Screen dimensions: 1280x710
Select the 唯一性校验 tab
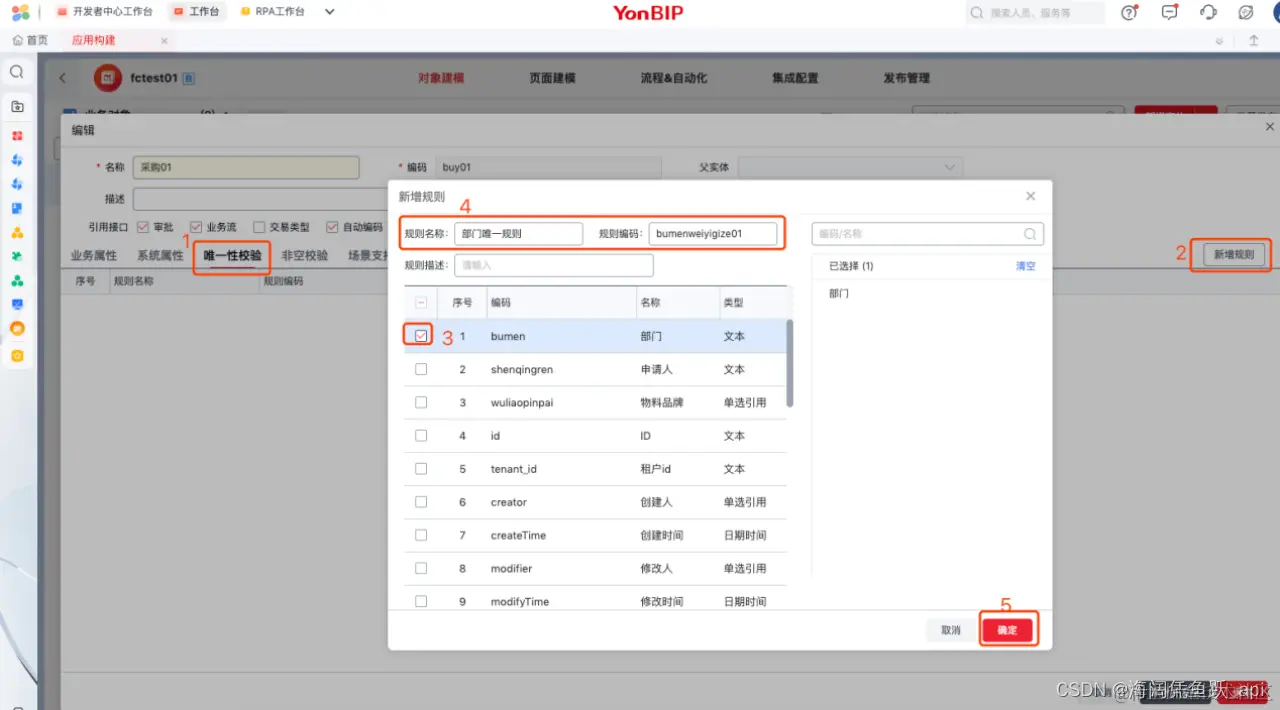point(232,256)
